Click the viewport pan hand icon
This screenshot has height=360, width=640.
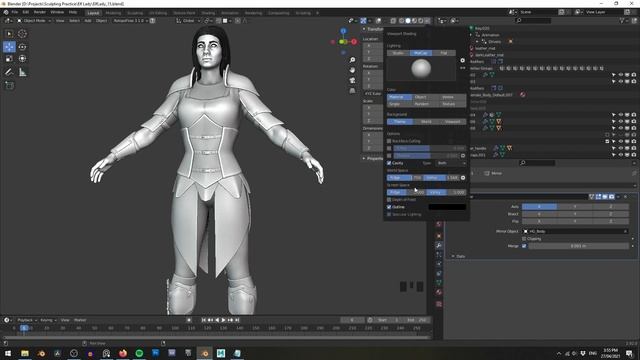click(x=352, y=70)
